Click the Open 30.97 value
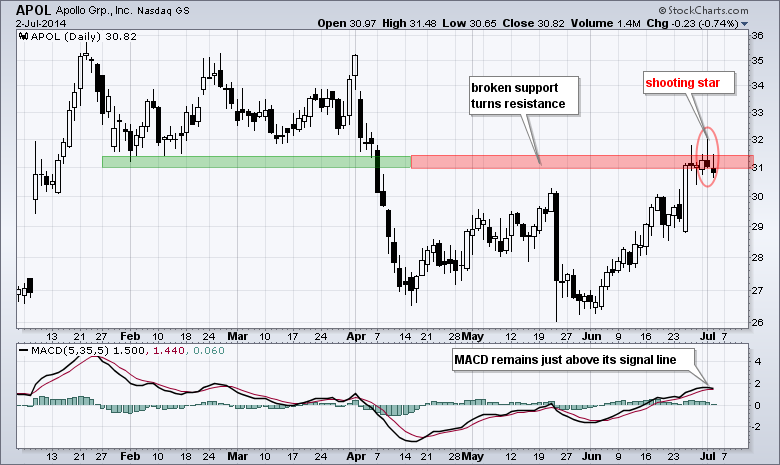The height and width of the screenshot is (465, 780). [347, 23]
